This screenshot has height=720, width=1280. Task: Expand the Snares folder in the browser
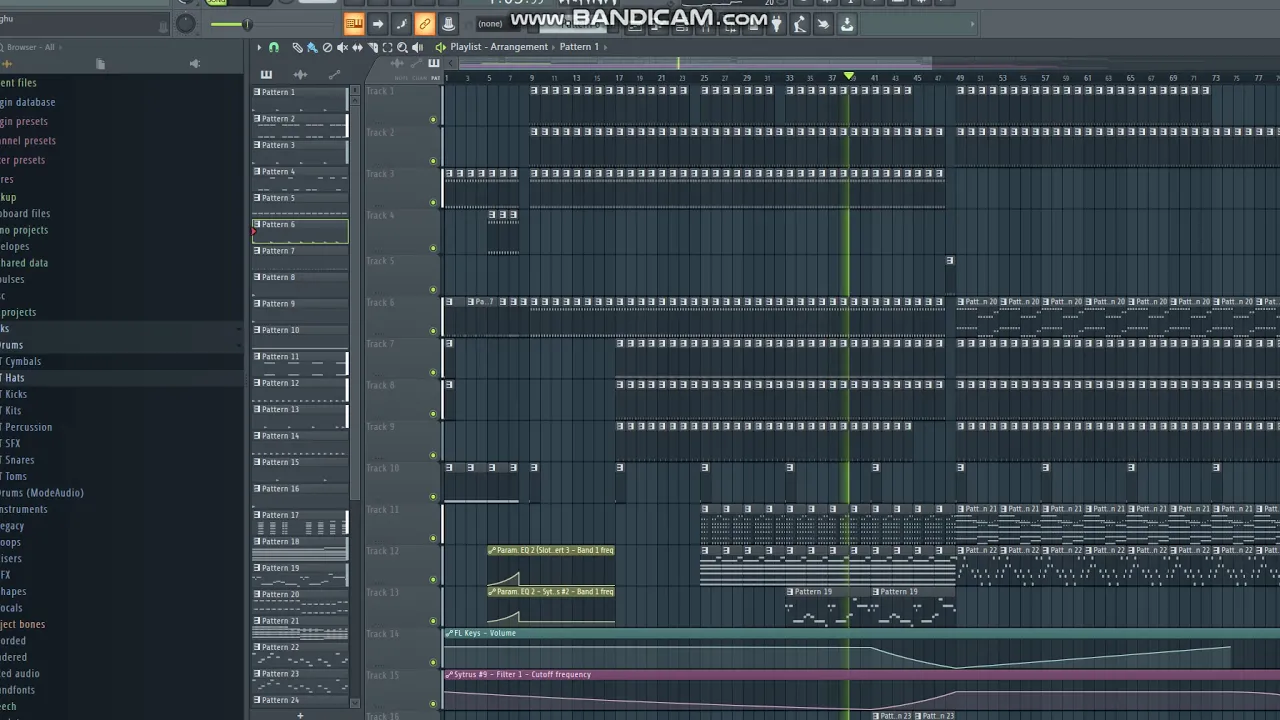(x=18, y=460)
